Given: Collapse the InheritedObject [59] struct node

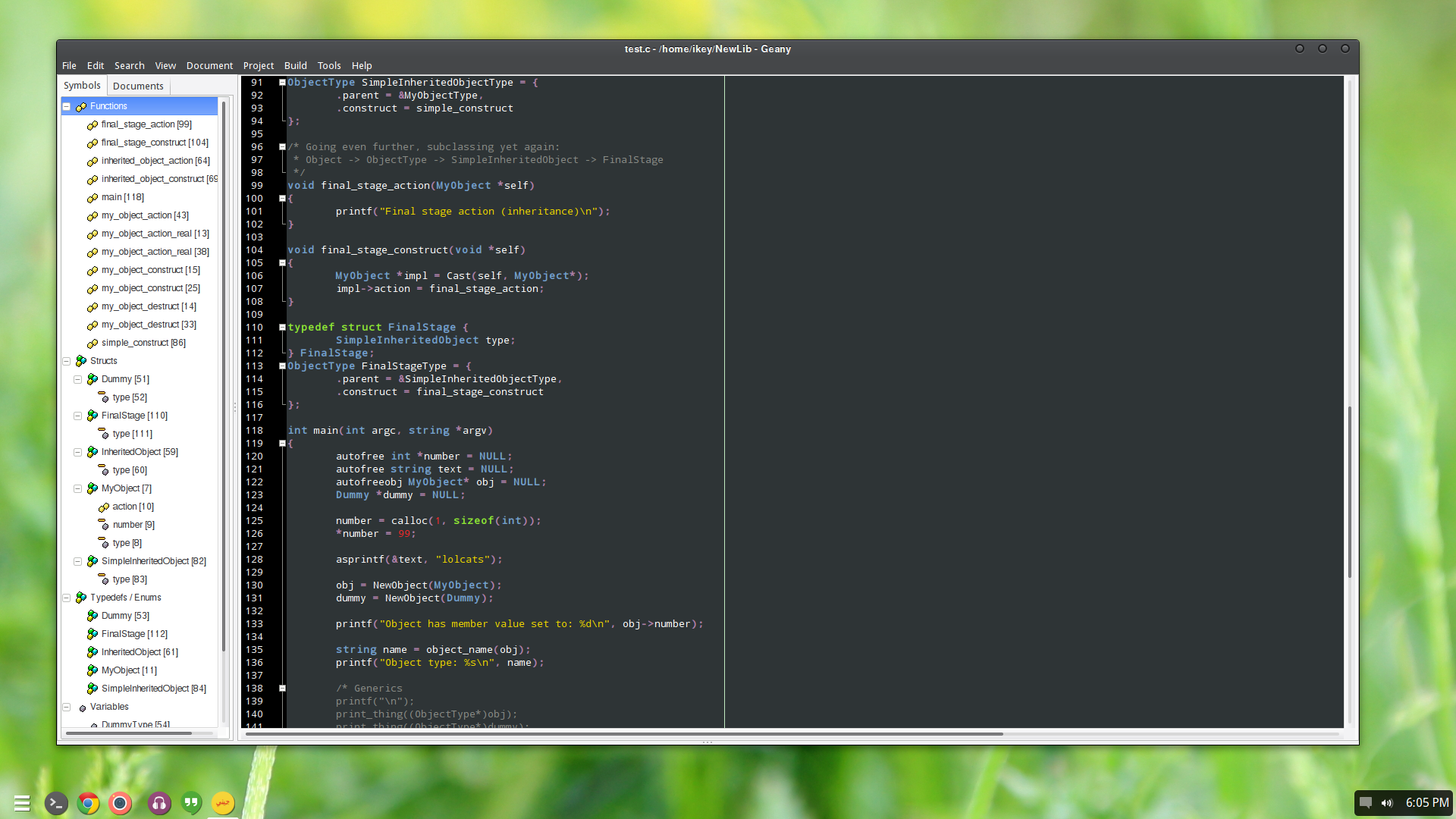Looking at the screenshot, I should (x=78, y=452).
